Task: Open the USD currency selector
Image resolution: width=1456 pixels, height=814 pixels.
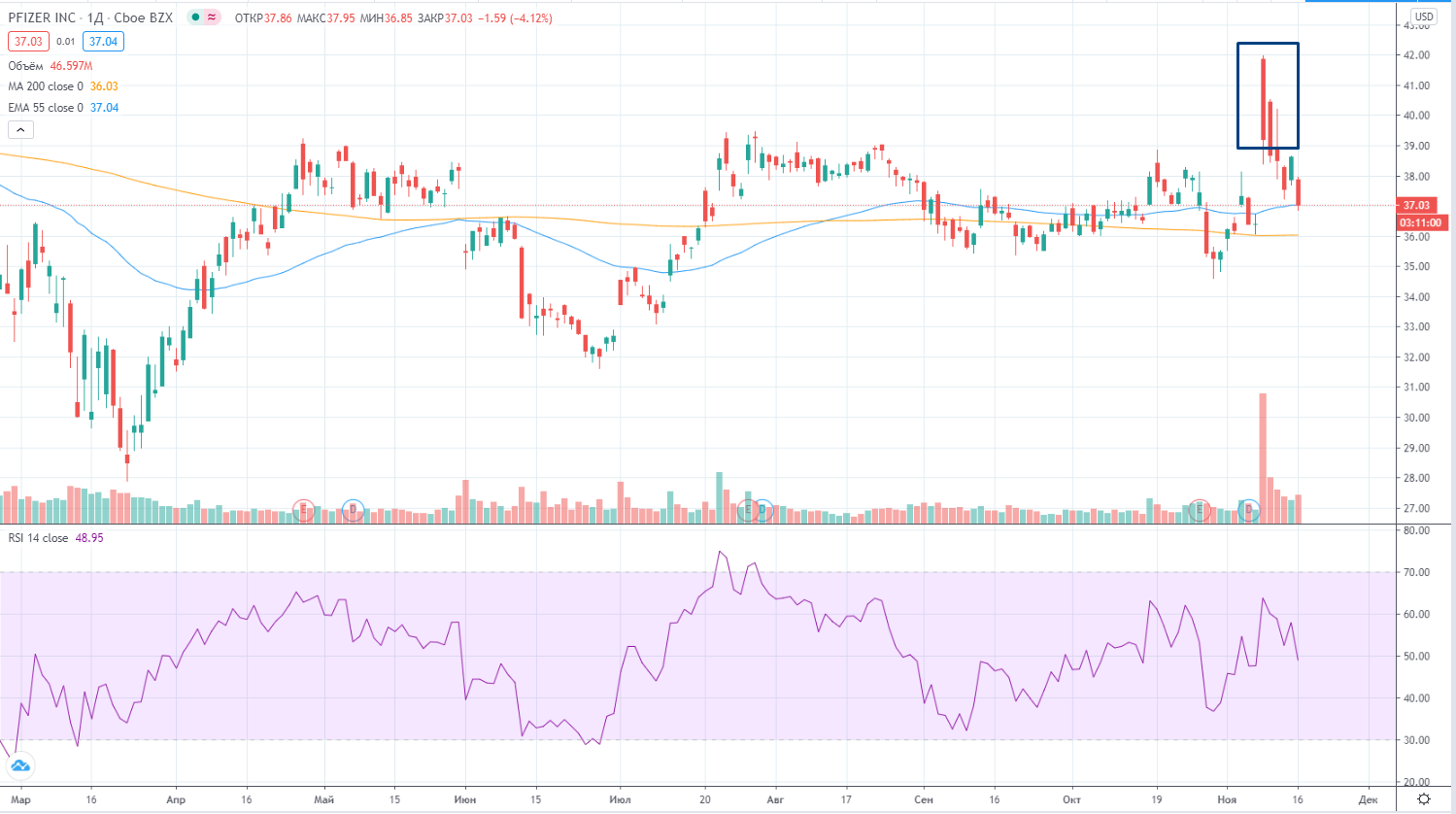Action: 1423,17
